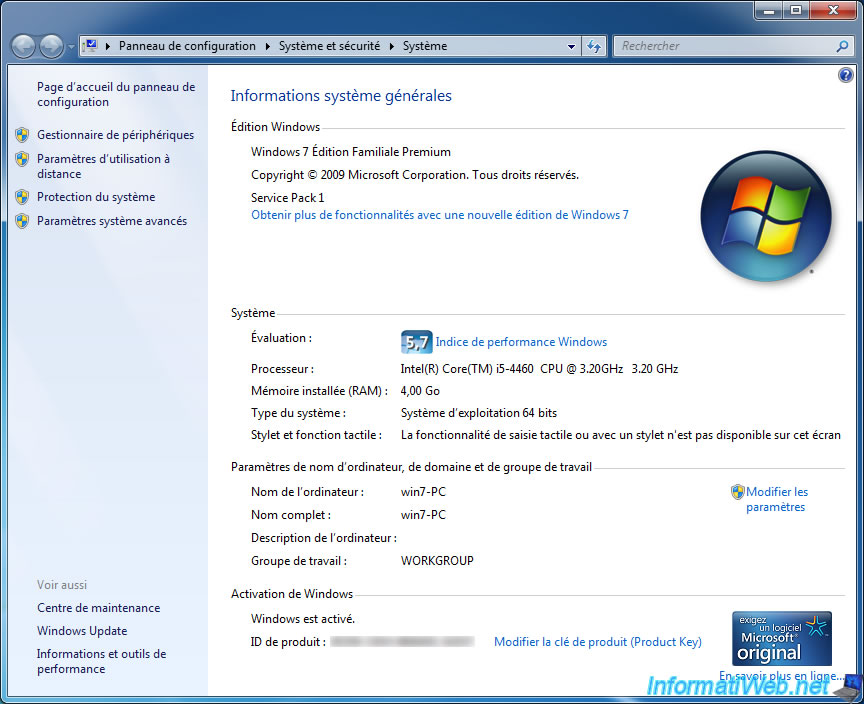The width and height of the screenshot is (864, 704).
Task: Expand the arrow after Système et sécurité breadcrumb
Action: (x=393, y=46)
